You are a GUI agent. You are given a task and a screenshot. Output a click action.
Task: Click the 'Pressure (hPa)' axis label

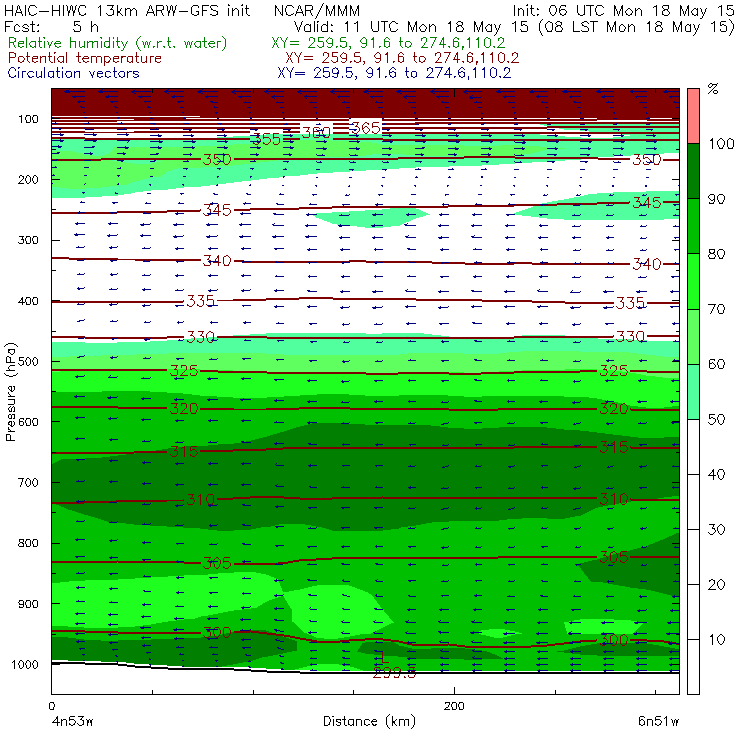click(x=10, y=392)
